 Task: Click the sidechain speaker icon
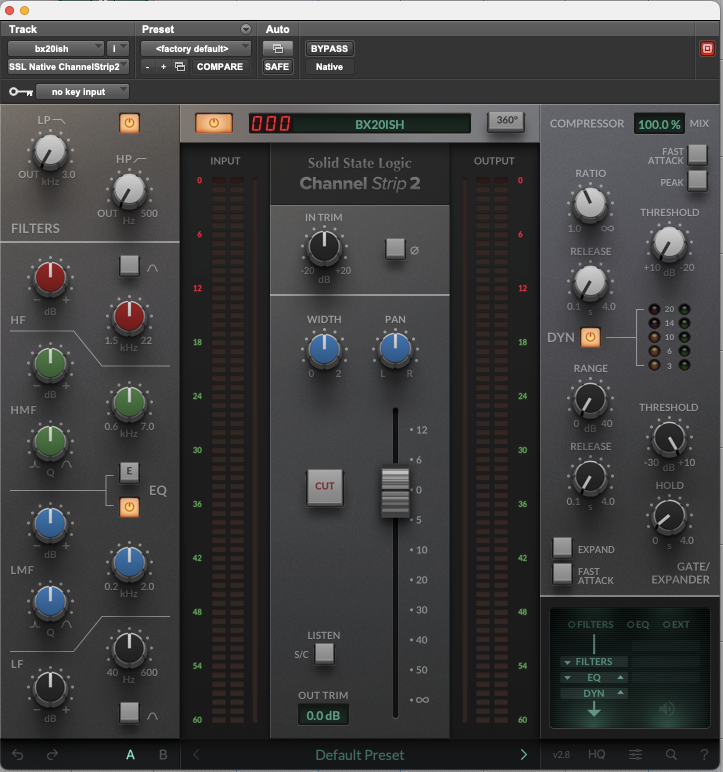coord(666,709)
